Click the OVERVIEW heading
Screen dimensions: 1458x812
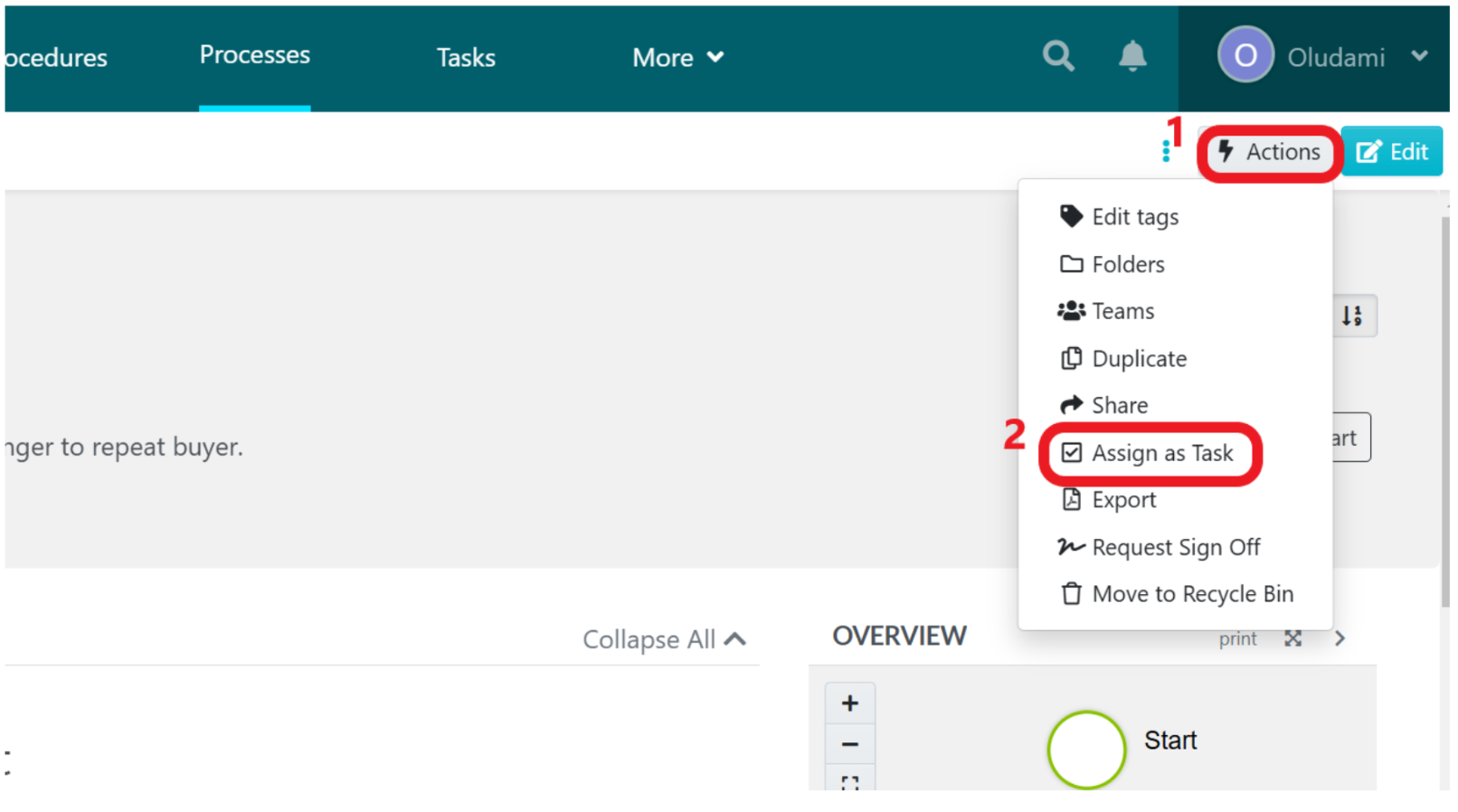pyautogui.click(x=899, y=637)
